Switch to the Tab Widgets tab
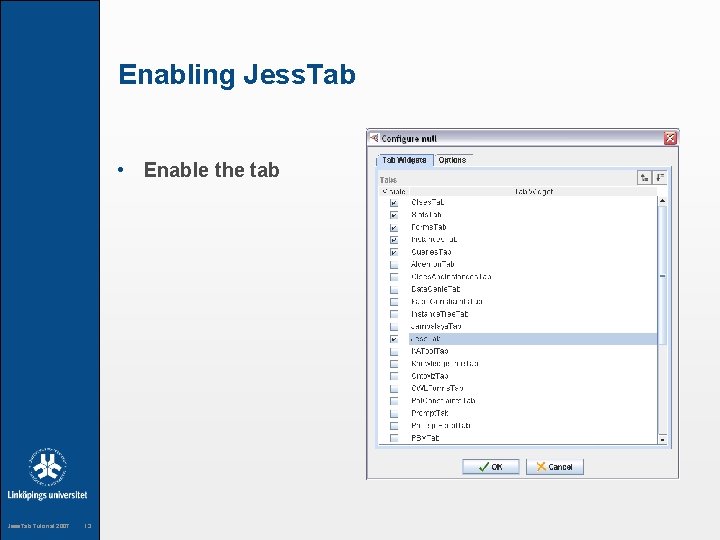The width and height of the screenshot is (720, 540). [405, 160]
